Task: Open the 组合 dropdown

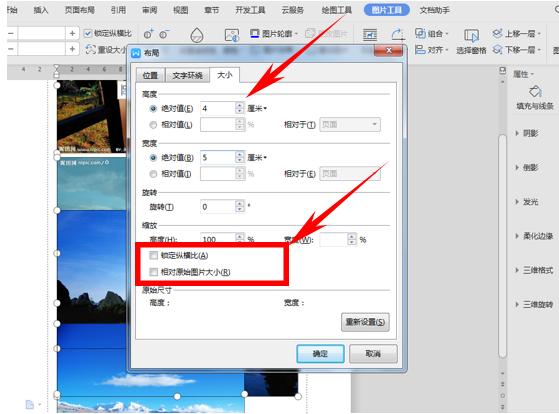Action: [431, 34]
